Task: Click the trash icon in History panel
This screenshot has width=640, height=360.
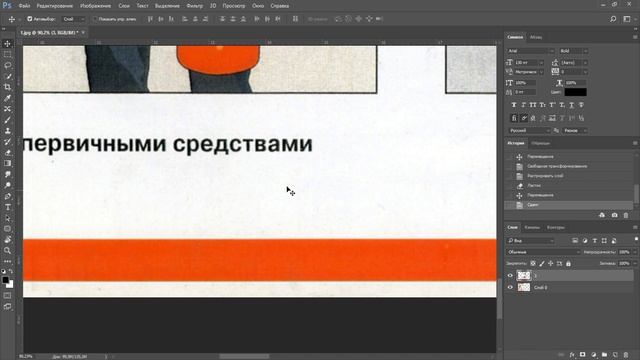Action: tap(626, 215)
